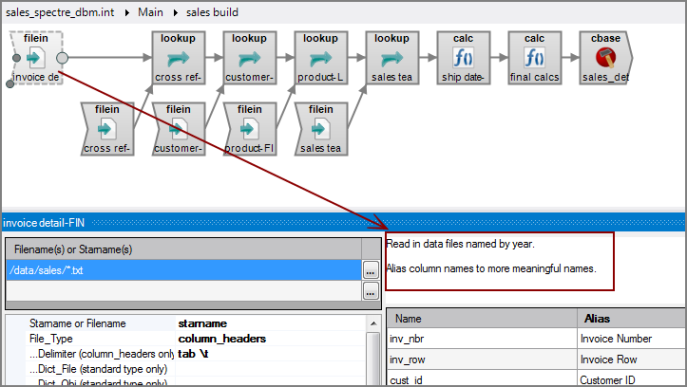Select the inv_nbr name cell

(482, 338)
